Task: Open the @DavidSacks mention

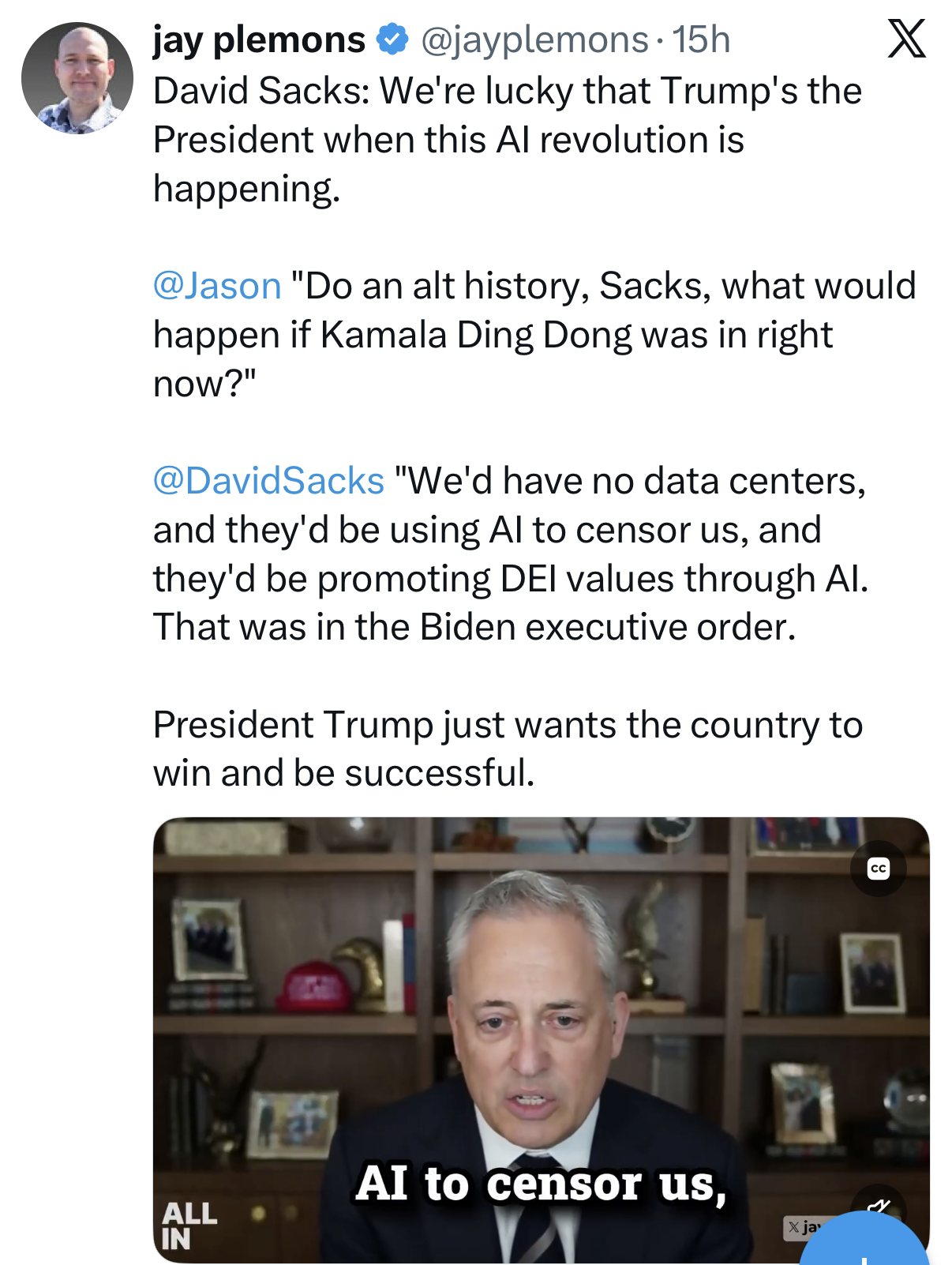Action: (x=268, y=481)
